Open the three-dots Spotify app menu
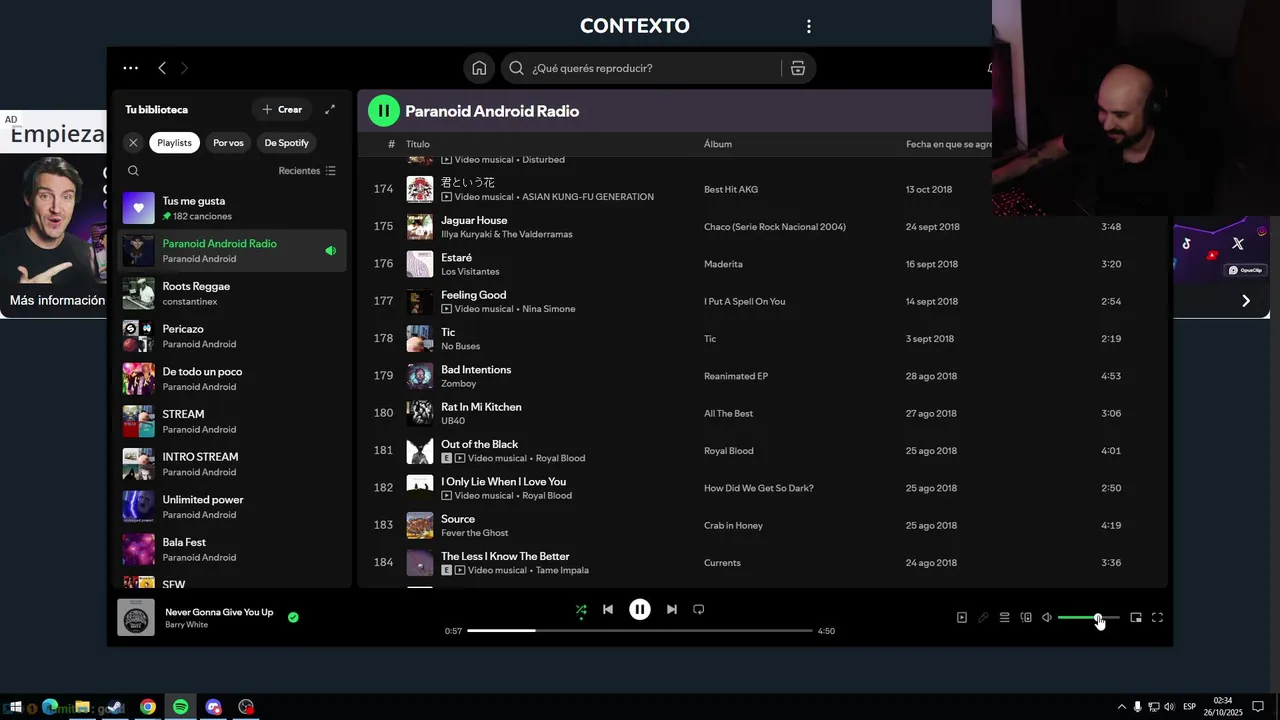1280x720 pixels. click(x=130, y=68)
